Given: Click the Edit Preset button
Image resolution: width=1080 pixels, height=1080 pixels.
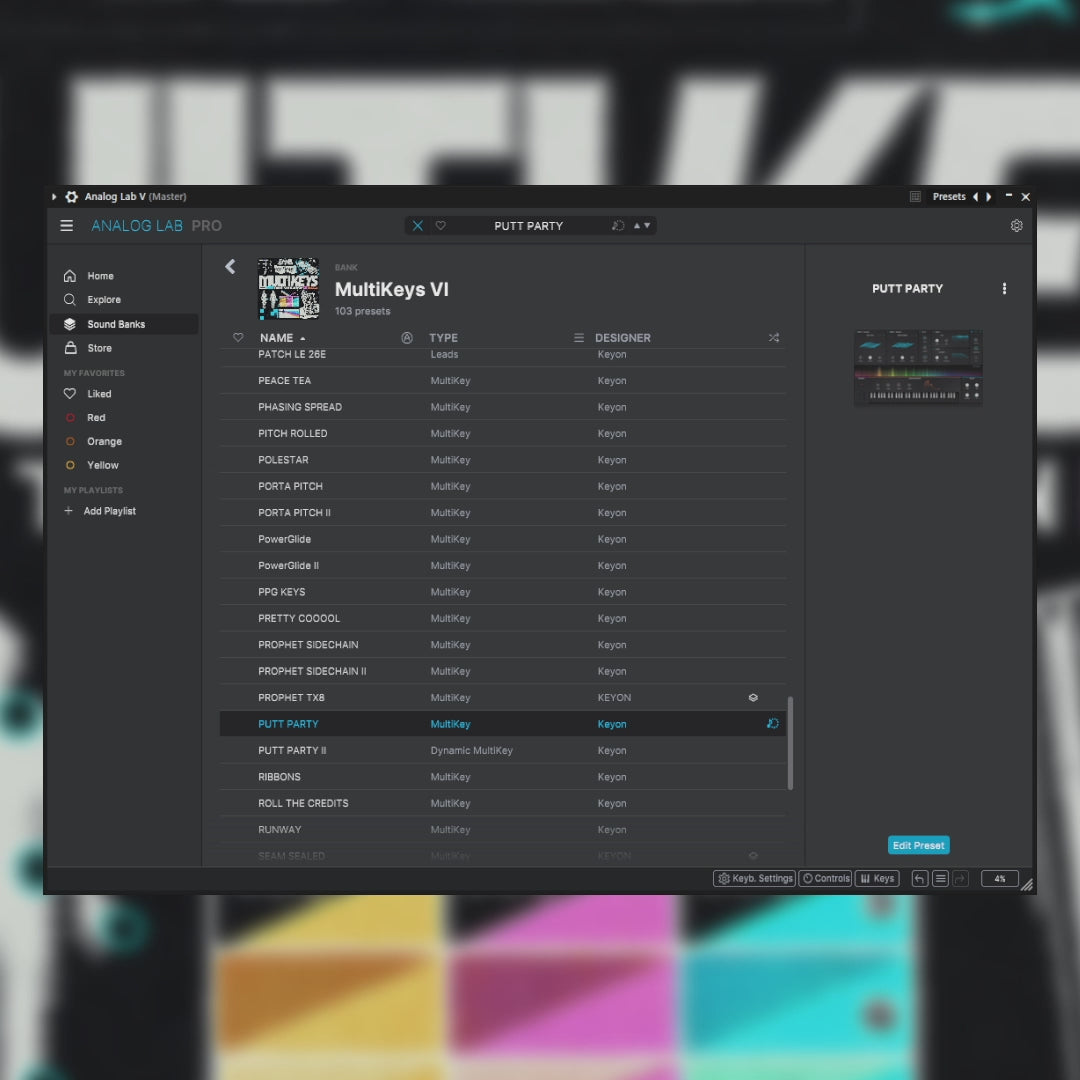Looking at the screenshot, I should (x=918, y=845).
